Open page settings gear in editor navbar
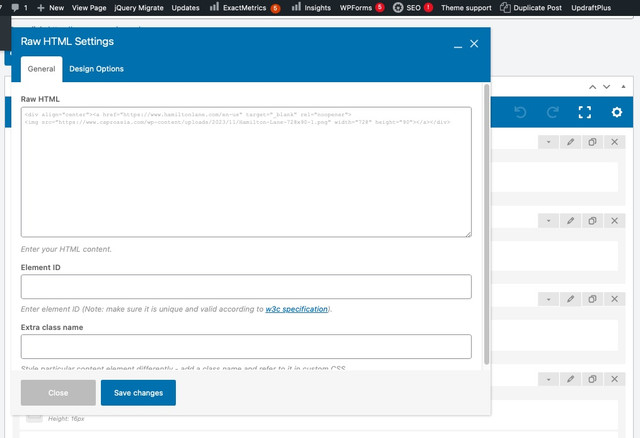This screenshot has width=640, height=438. point(617,112)
